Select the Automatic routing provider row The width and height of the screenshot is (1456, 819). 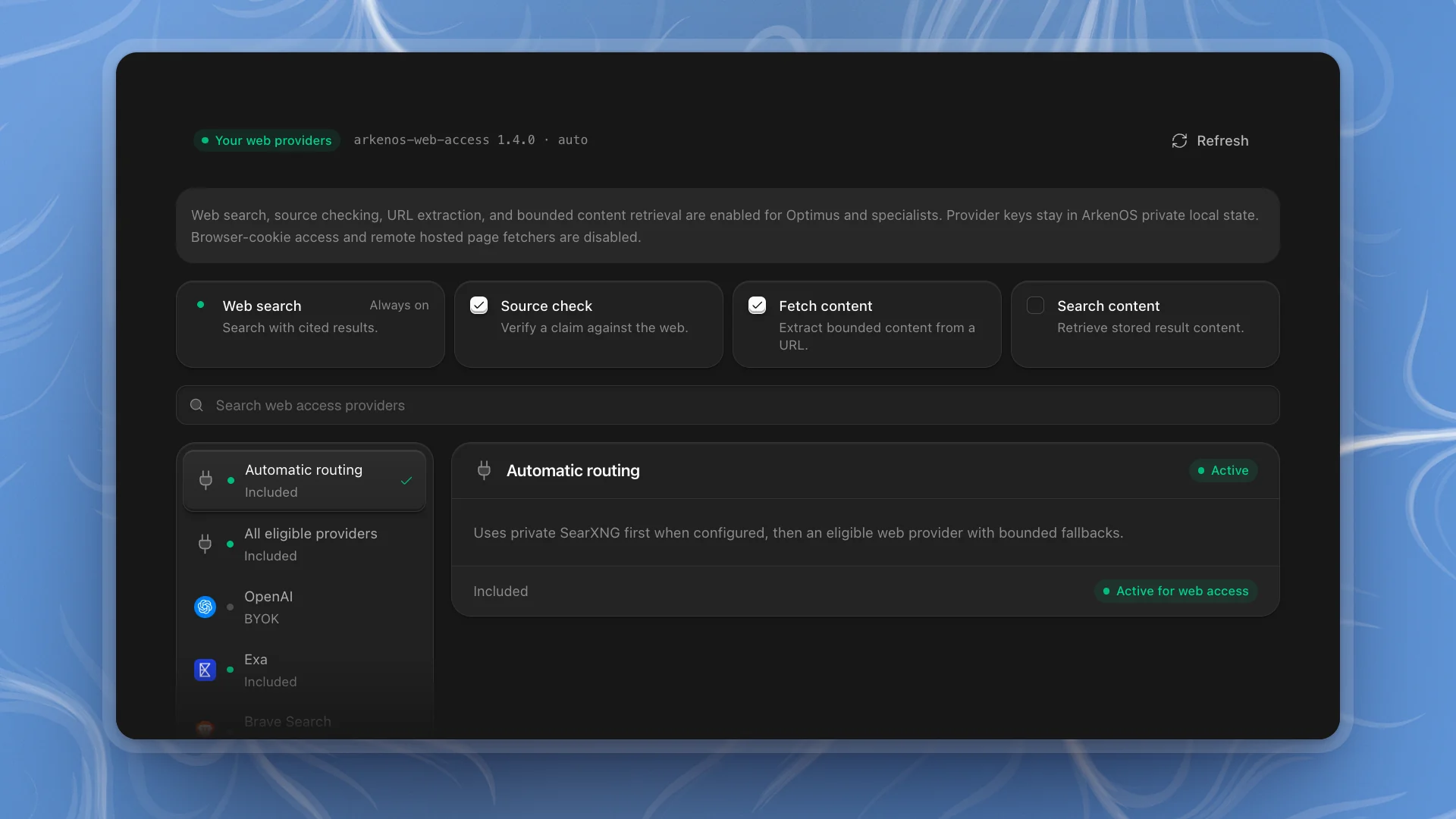[304, 481]
